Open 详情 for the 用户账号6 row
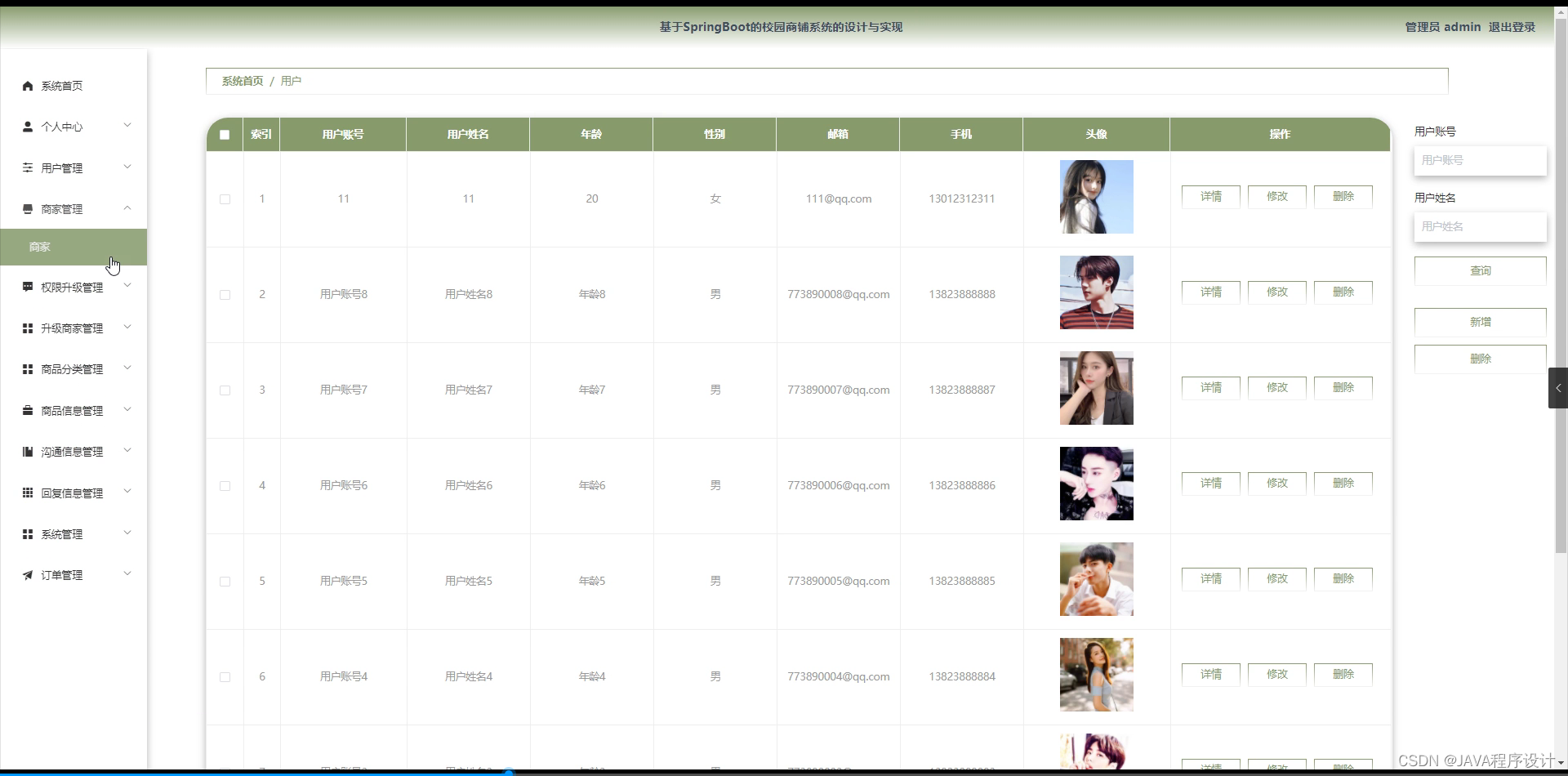Screen dimensions: 1568x776 [x=1211, y=484]
